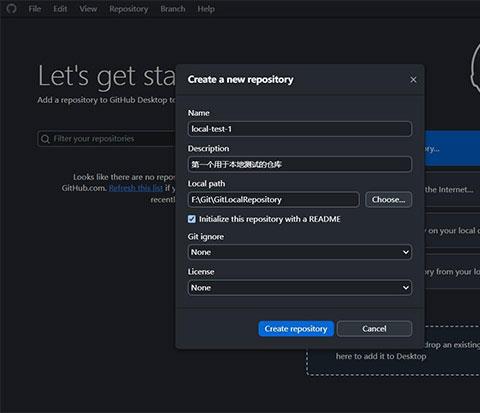Click the magnifier icon in the filter box
This screenshot has height=413, width=480.
pyautogui.click(x=45, y=139)
